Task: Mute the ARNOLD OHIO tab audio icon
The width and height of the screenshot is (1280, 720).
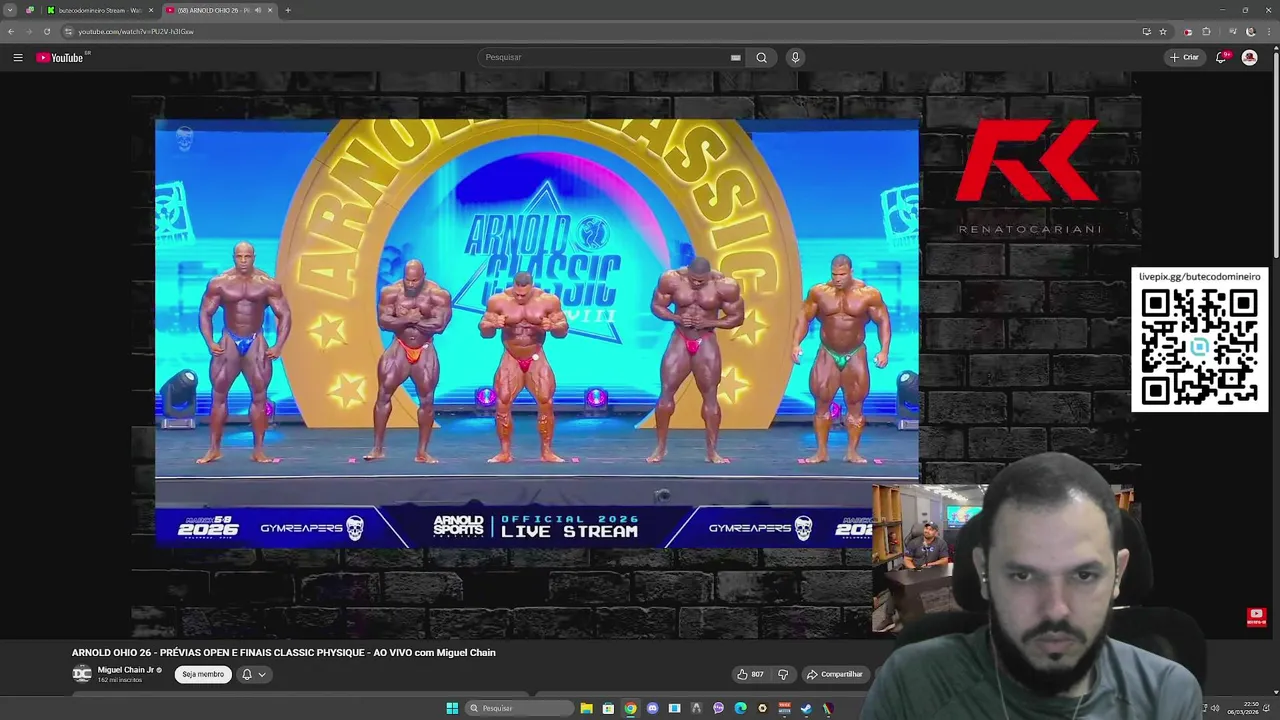Action: click(x=258, y=10)
